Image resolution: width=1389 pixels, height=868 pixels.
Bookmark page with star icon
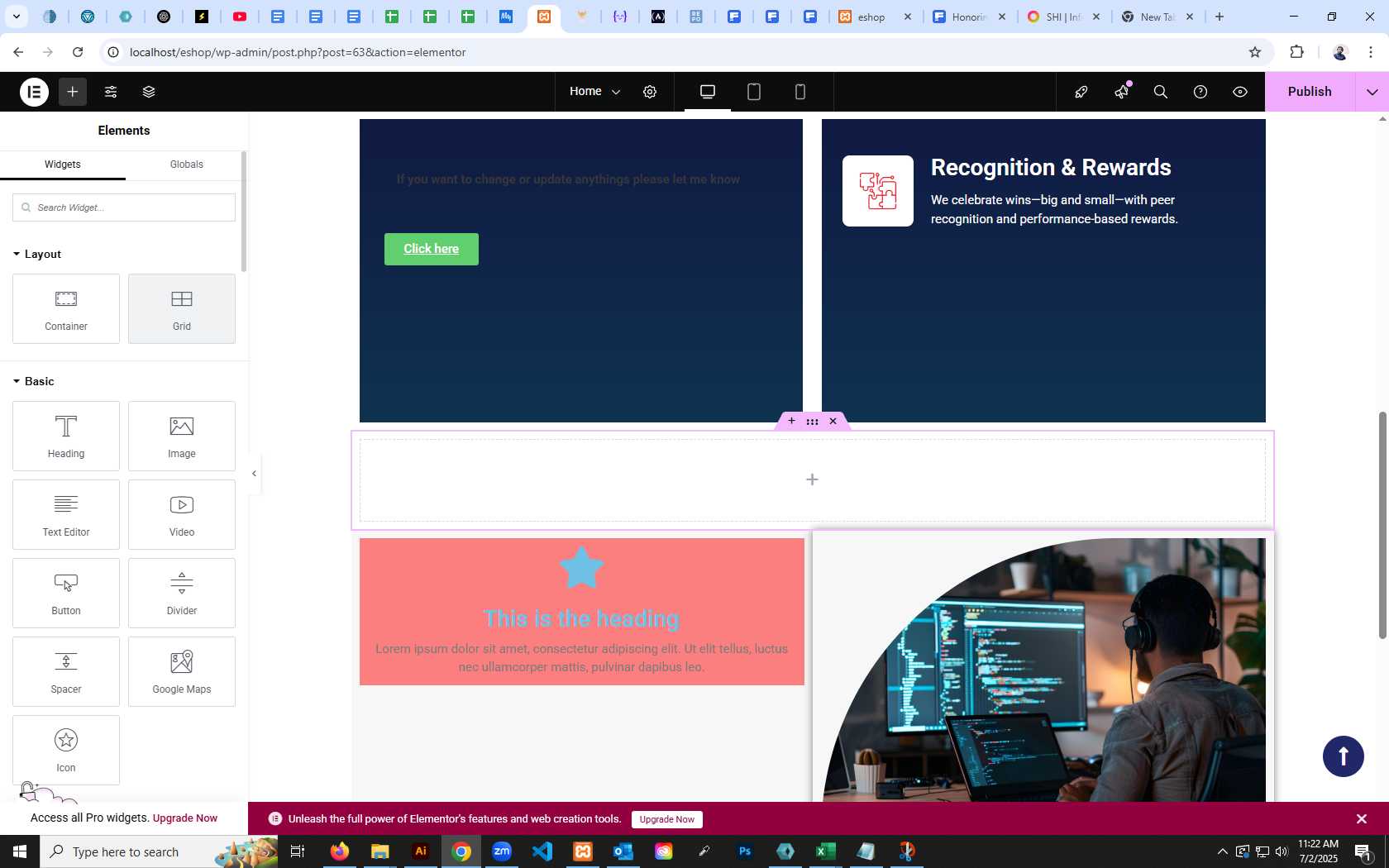(1255, 52)
